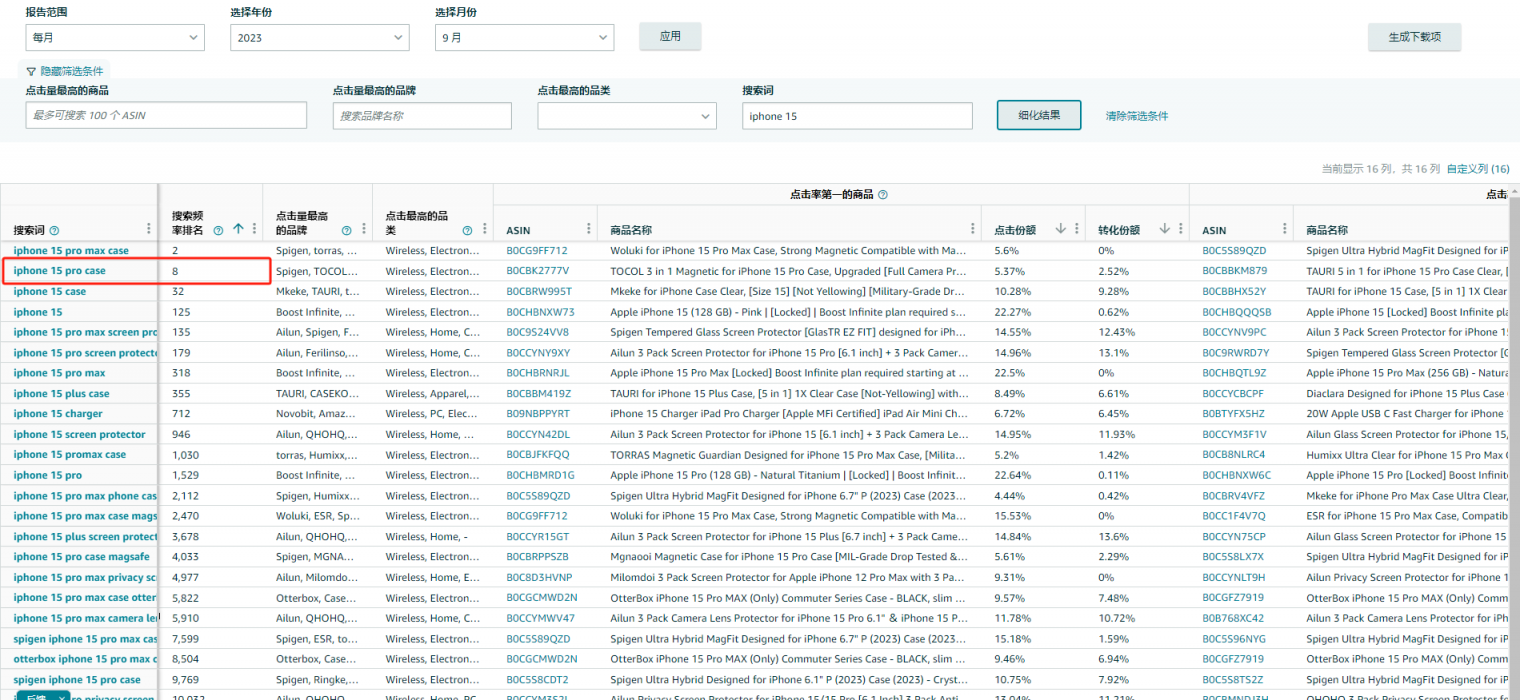This screenshot has height=700, width=1520.
Task: Click help icon beside 点击率第一的商品 header
Action: tap(883, 195)
